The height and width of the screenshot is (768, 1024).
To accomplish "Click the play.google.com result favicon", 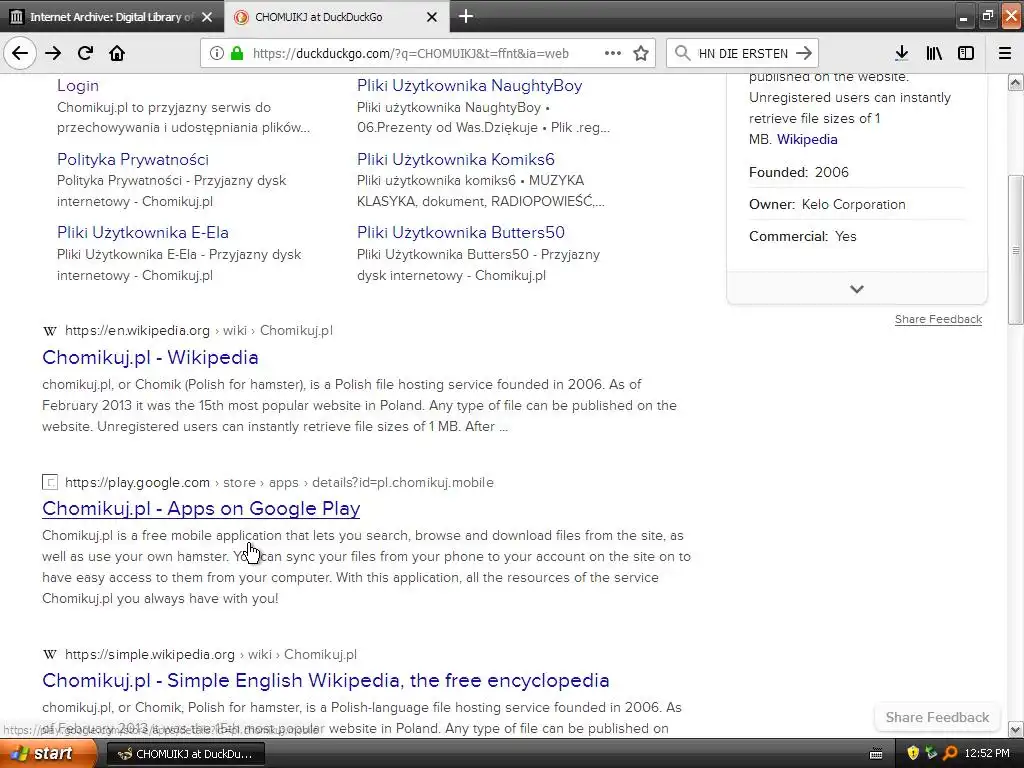I will pos(50,483).
